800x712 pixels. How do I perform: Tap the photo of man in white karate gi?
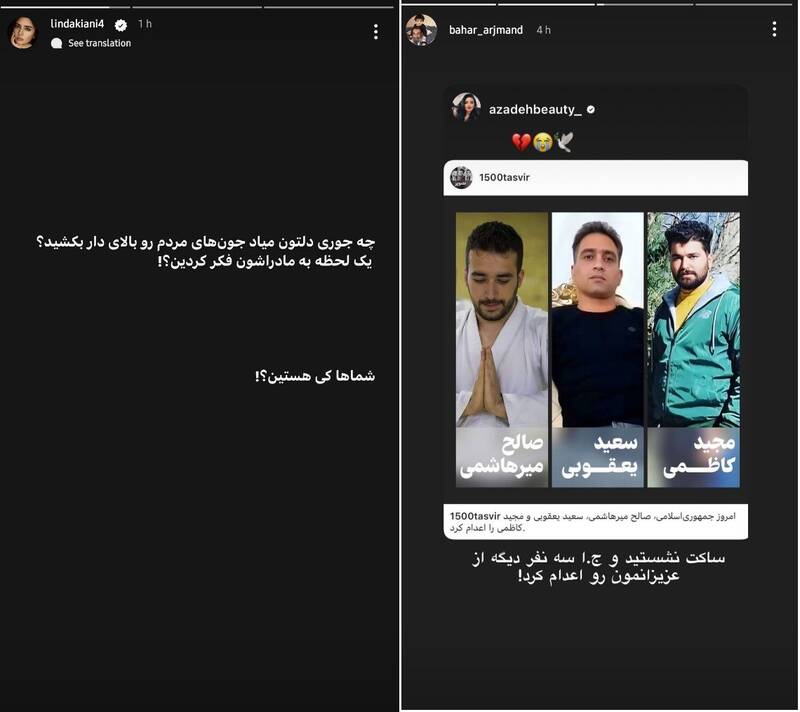502,320
